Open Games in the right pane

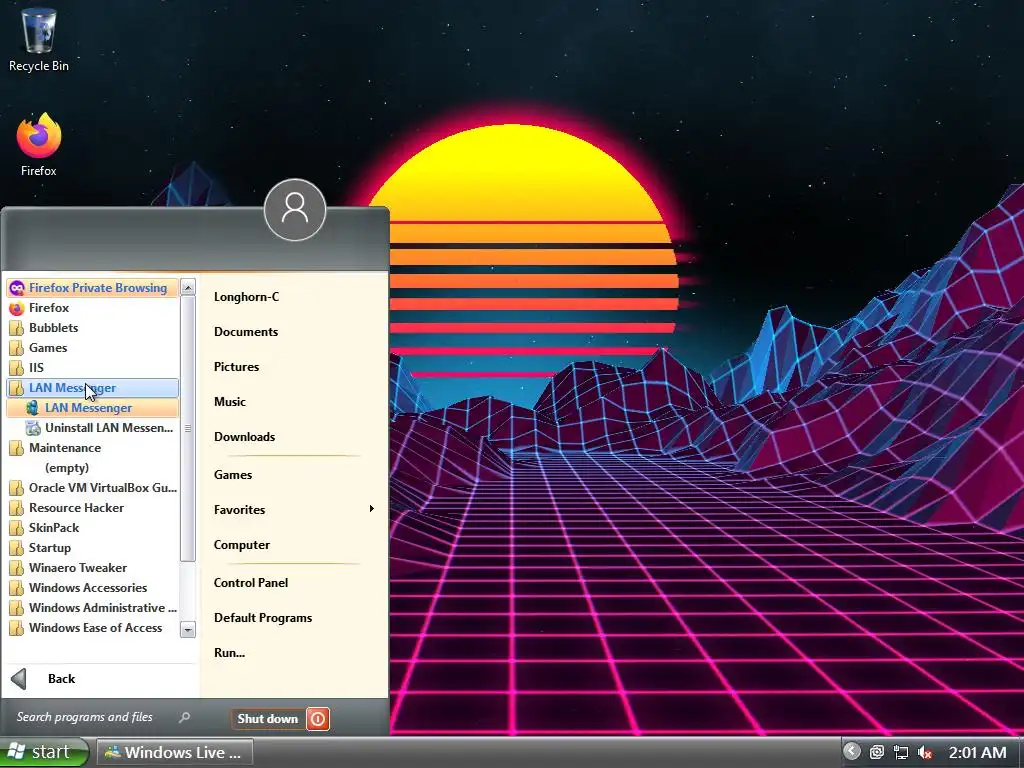(x=233, y=475)
